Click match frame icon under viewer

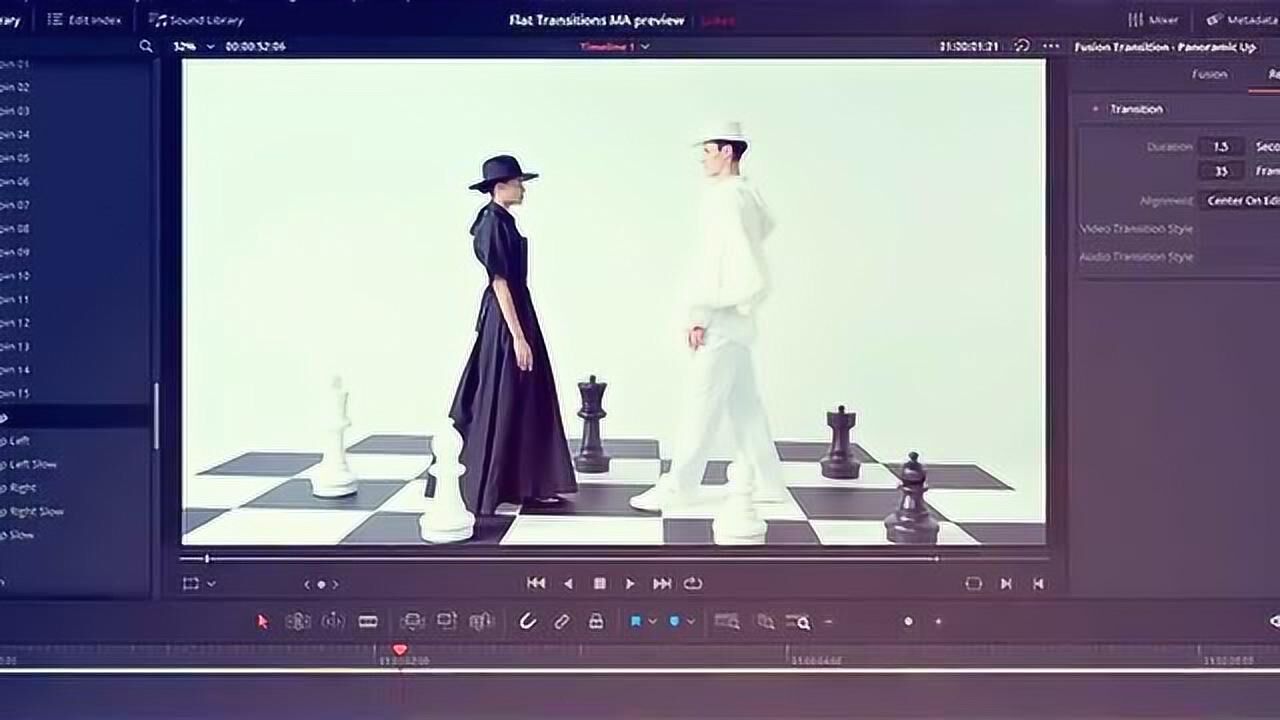[973, 584]
